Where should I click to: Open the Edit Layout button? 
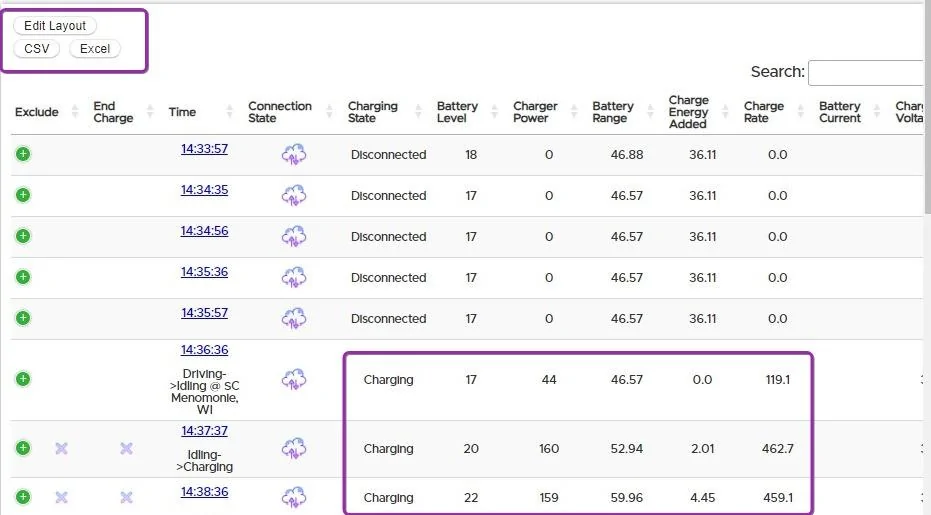[55, 26]
